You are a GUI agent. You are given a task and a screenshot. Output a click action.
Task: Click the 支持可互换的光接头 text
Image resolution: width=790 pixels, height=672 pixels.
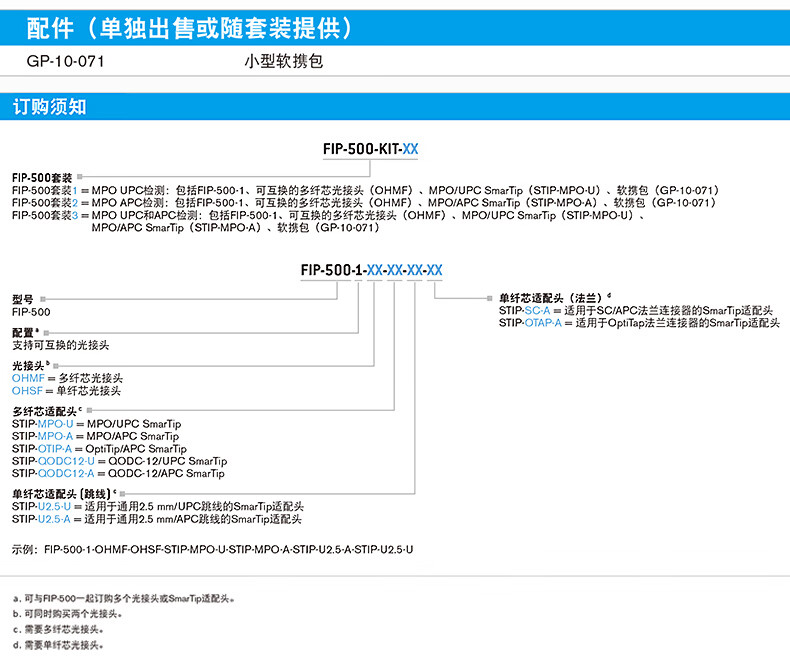pos(60,345)
